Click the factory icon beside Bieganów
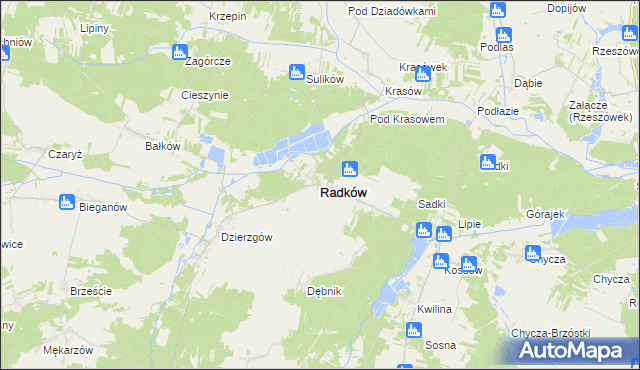The width and height of the screenshot is (640, 370). click(x=67, y=202)
